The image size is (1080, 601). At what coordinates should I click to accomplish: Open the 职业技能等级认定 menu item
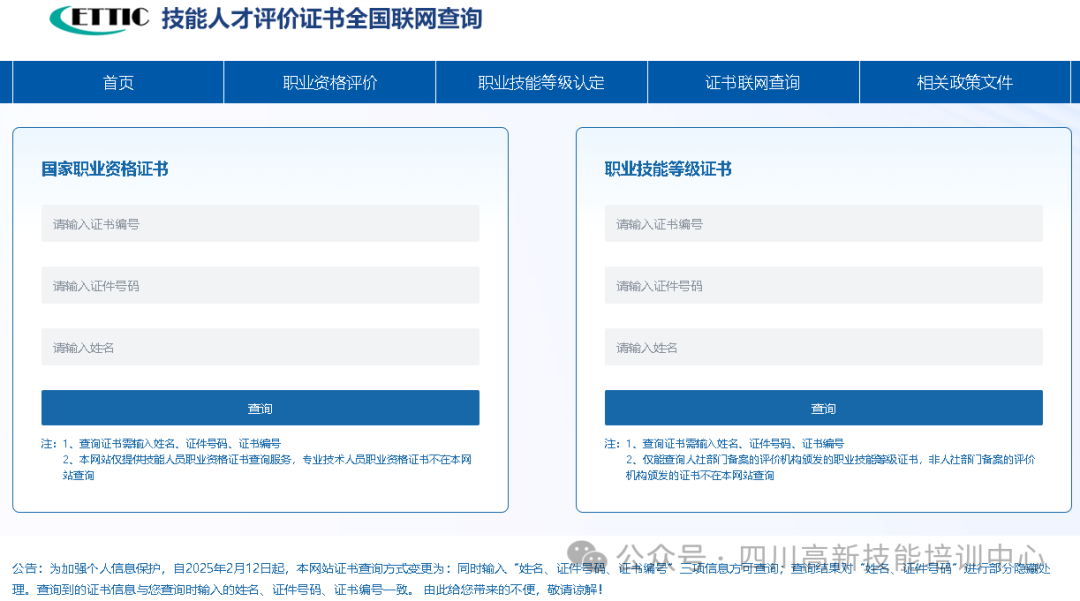(541, 83)
